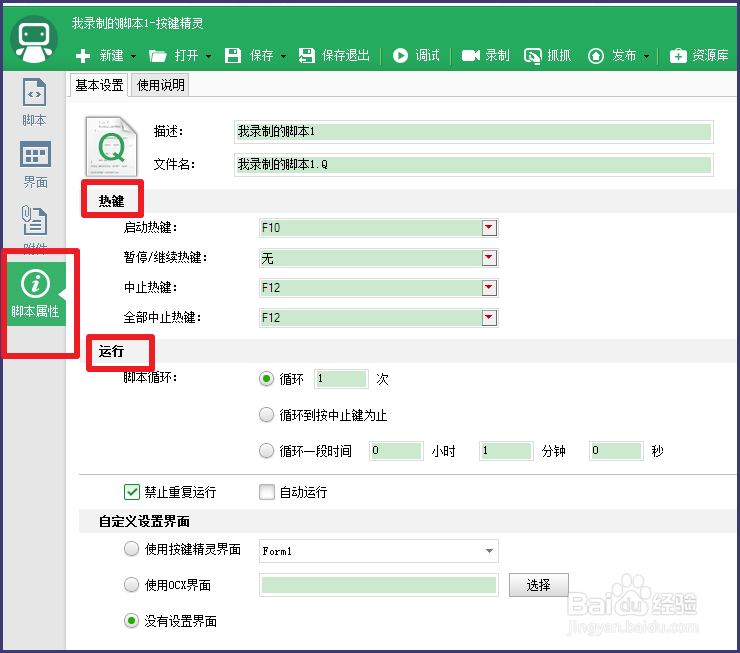Select loop until stop key (循环到按中止键为止) radio
Image resolution: width=740 pixels, height=653 pixels.
[x=266, y=415]
